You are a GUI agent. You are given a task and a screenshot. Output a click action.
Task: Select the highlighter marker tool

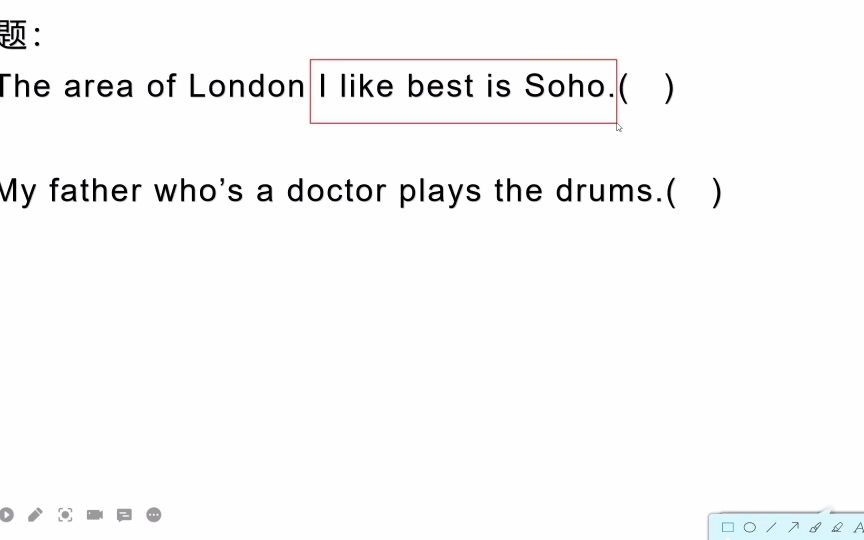pyautogui.click(x=838, y=527)
